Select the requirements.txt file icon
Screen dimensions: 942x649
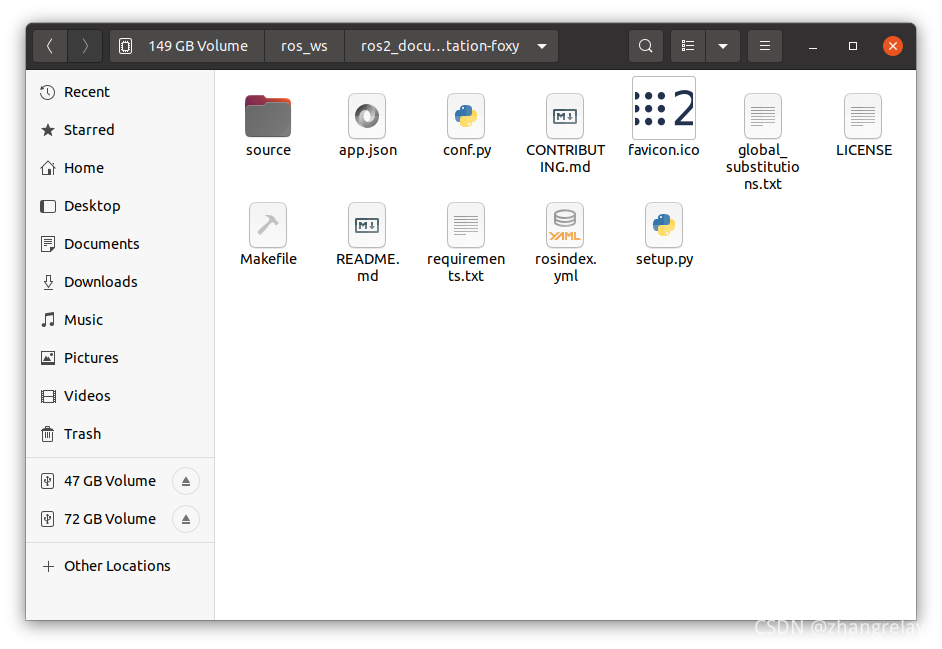pyautogui.click(x=466, y=225)
